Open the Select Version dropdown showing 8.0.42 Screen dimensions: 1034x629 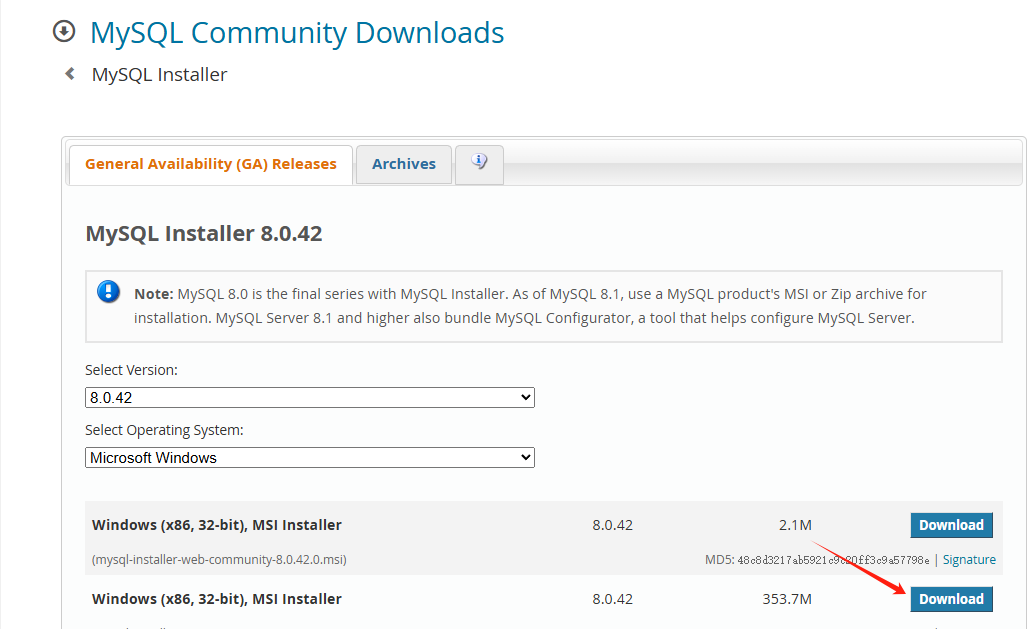(310, 398)
